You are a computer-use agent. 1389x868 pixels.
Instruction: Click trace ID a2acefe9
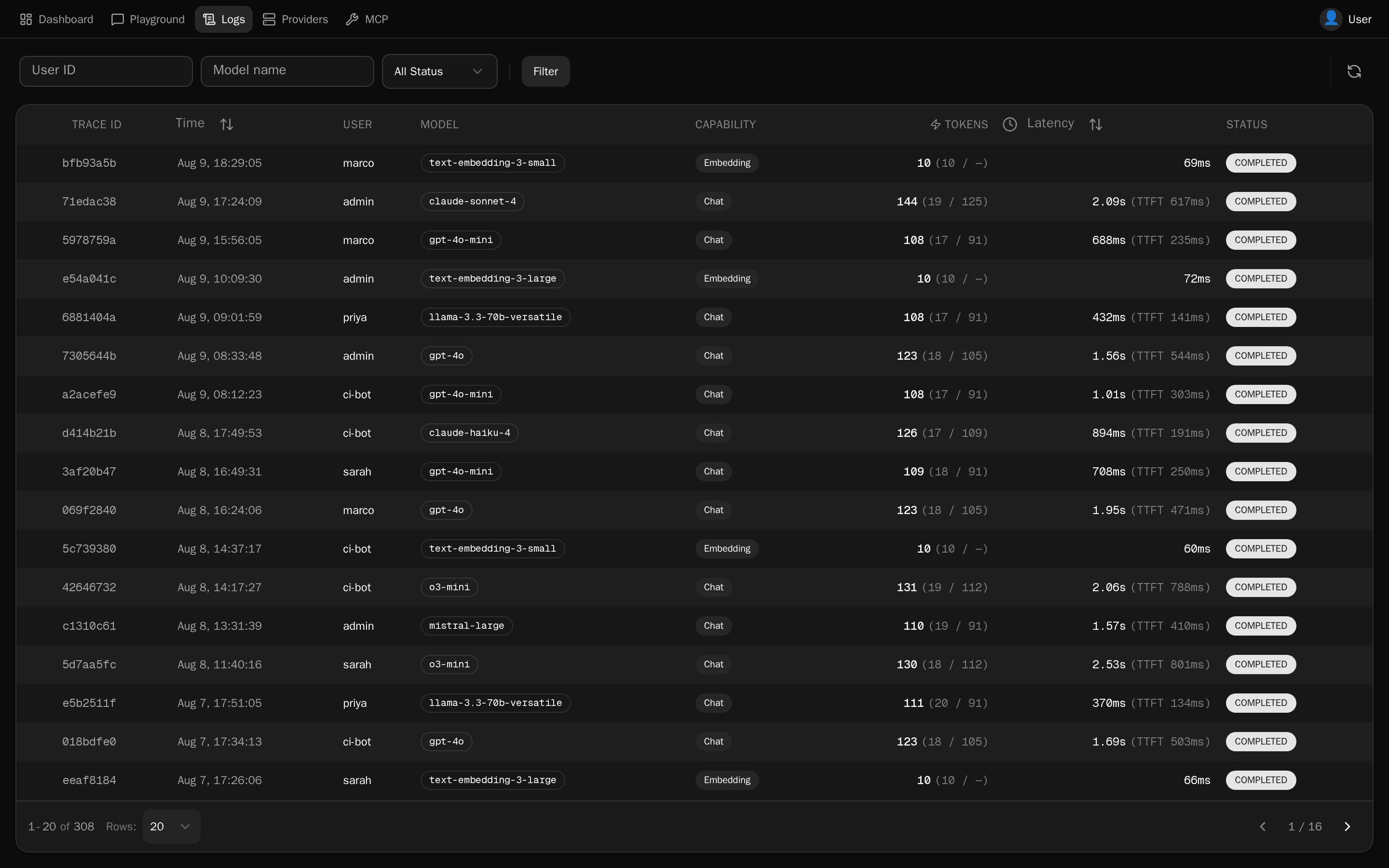coord(89,394)
